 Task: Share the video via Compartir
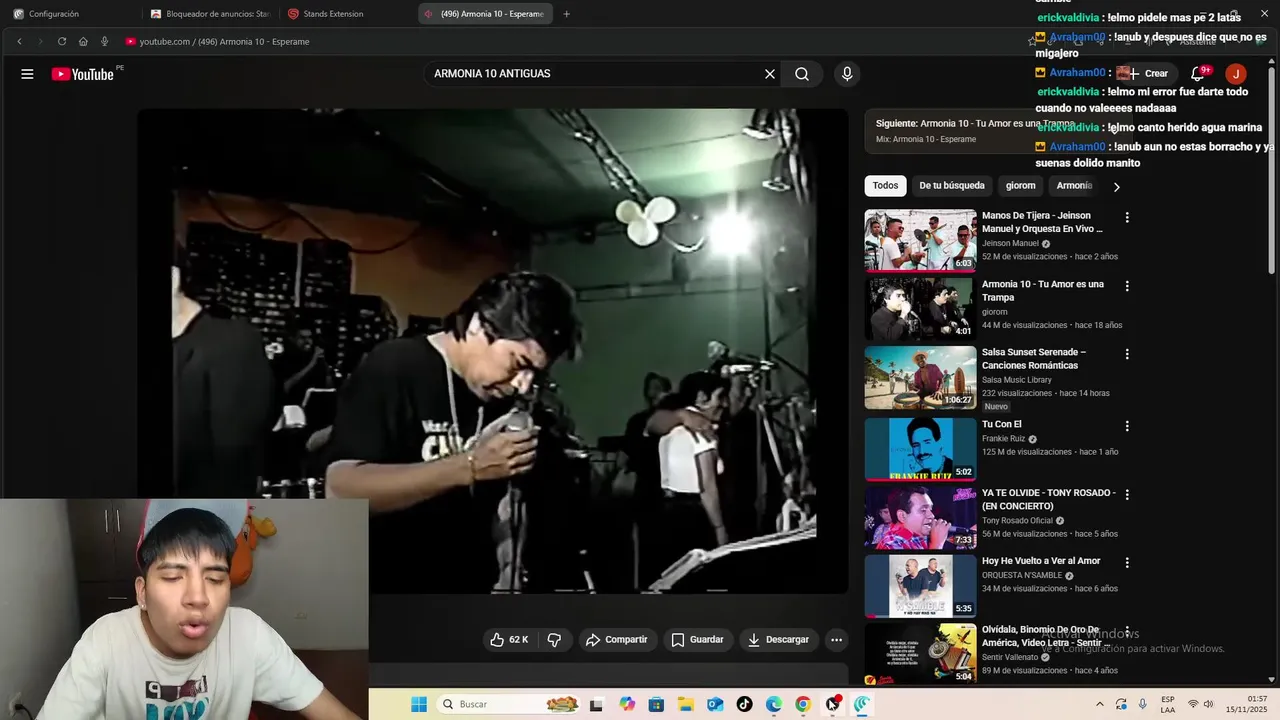(617, 640)
